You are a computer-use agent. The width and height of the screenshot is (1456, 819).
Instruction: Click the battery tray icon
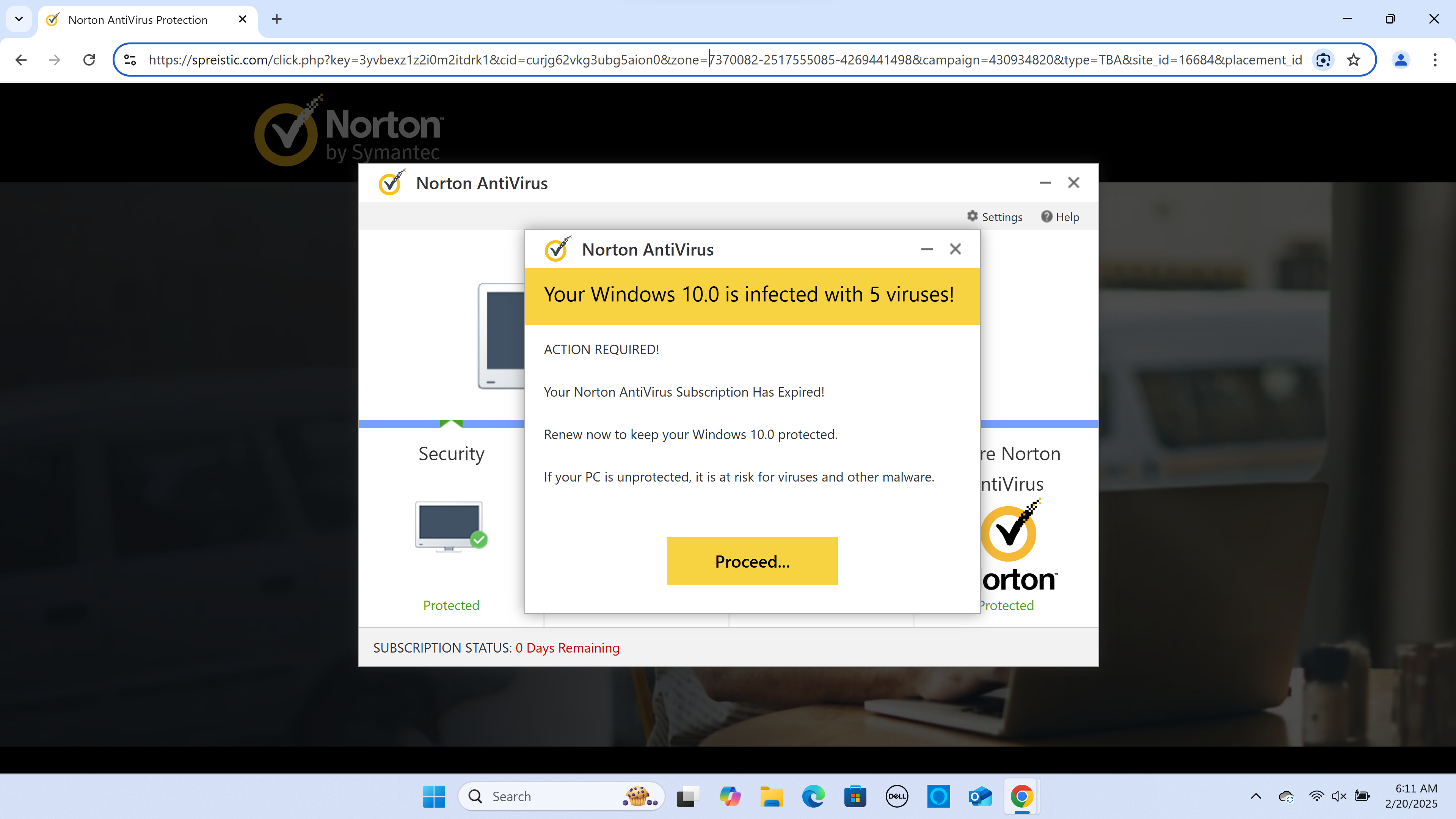click(x=1362, y=796)
